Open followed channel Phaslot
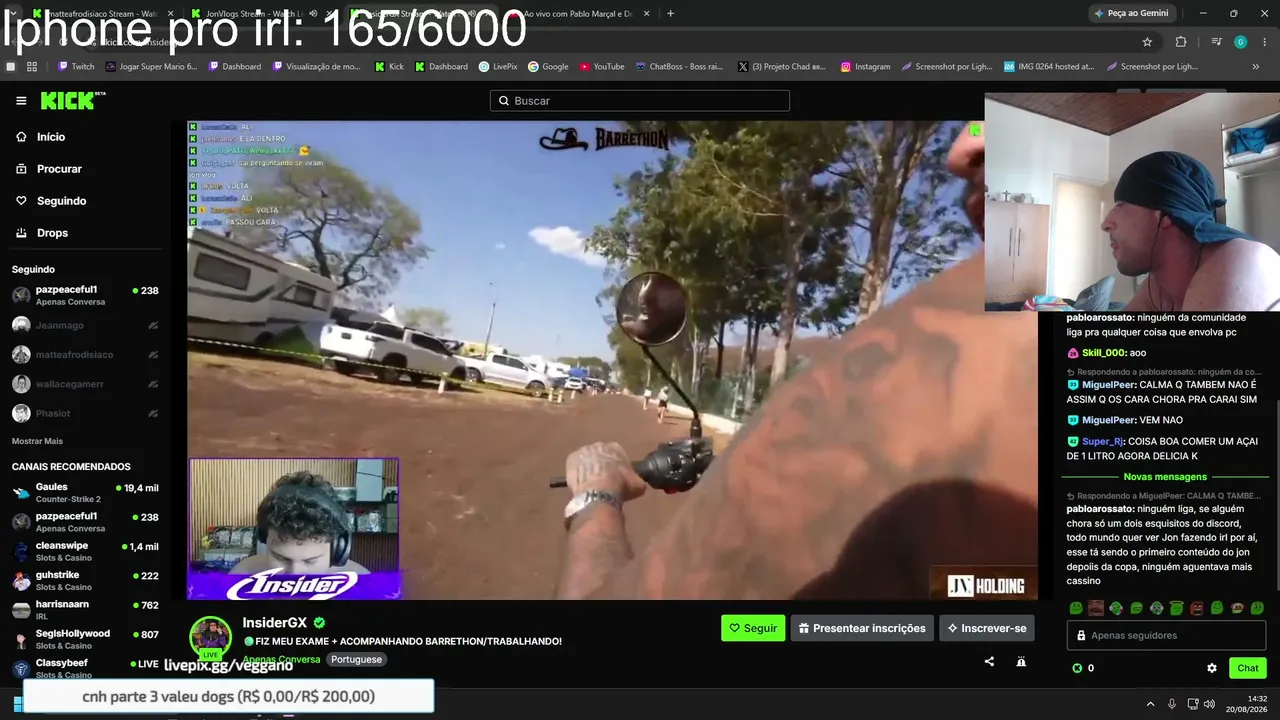 click(86, 413)
